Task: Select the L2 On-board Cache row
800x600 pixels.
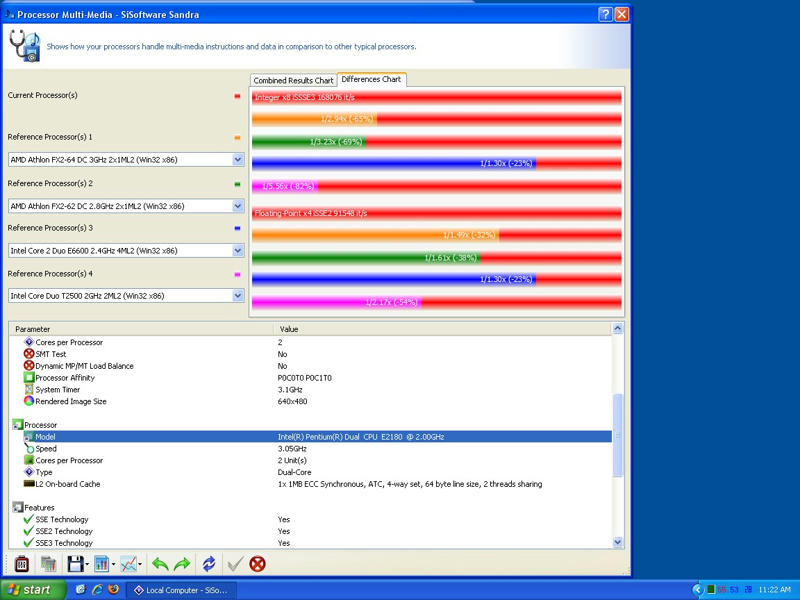Action: pyautogui.click(x=317, y=484)
